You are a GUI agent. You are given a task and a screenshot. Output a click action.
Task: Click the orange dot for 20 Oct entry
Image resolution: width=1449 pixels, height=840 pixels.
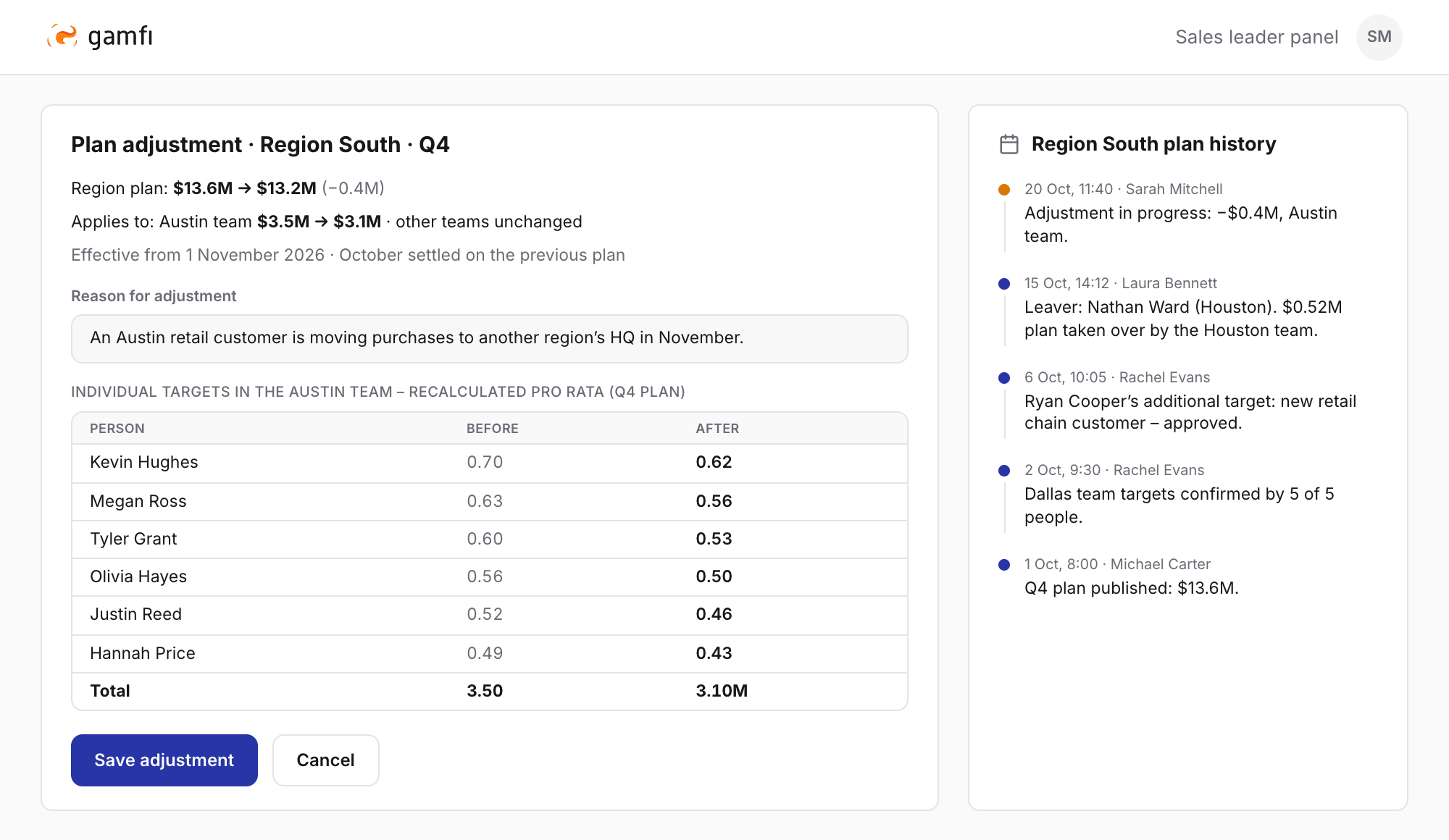coord(1004,190)
